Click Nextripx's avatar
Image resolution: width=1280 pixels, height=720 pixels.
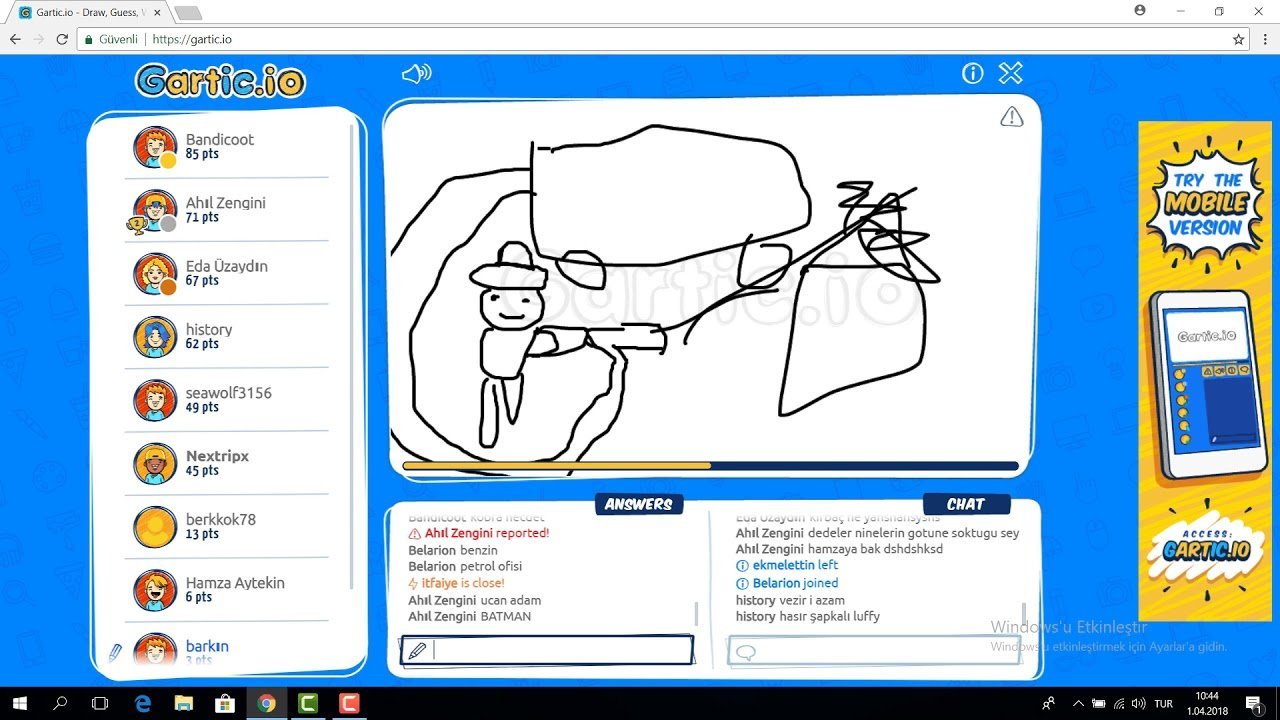coord(155,464)
